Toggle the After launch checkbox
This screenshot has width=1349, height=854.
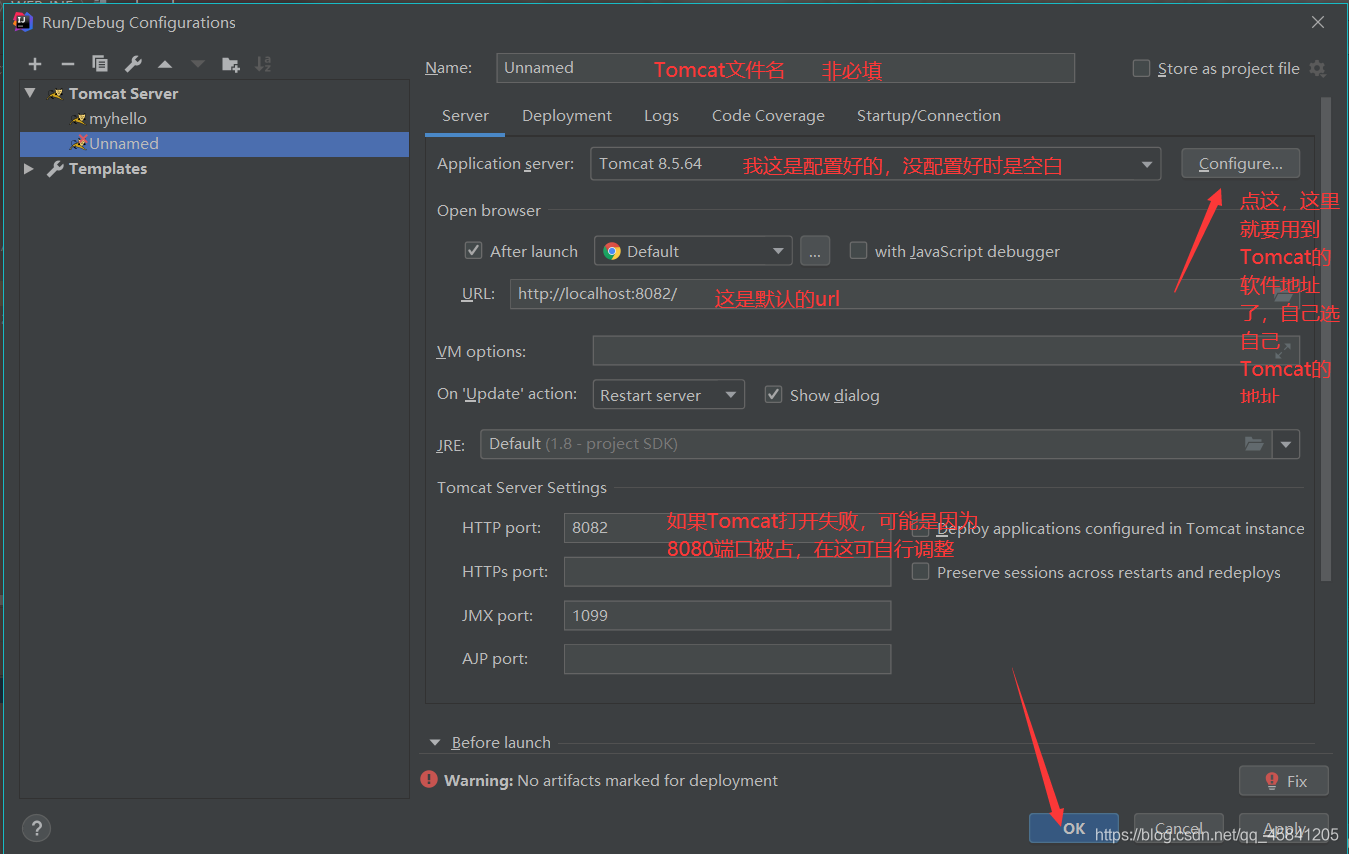pos(474,251)
